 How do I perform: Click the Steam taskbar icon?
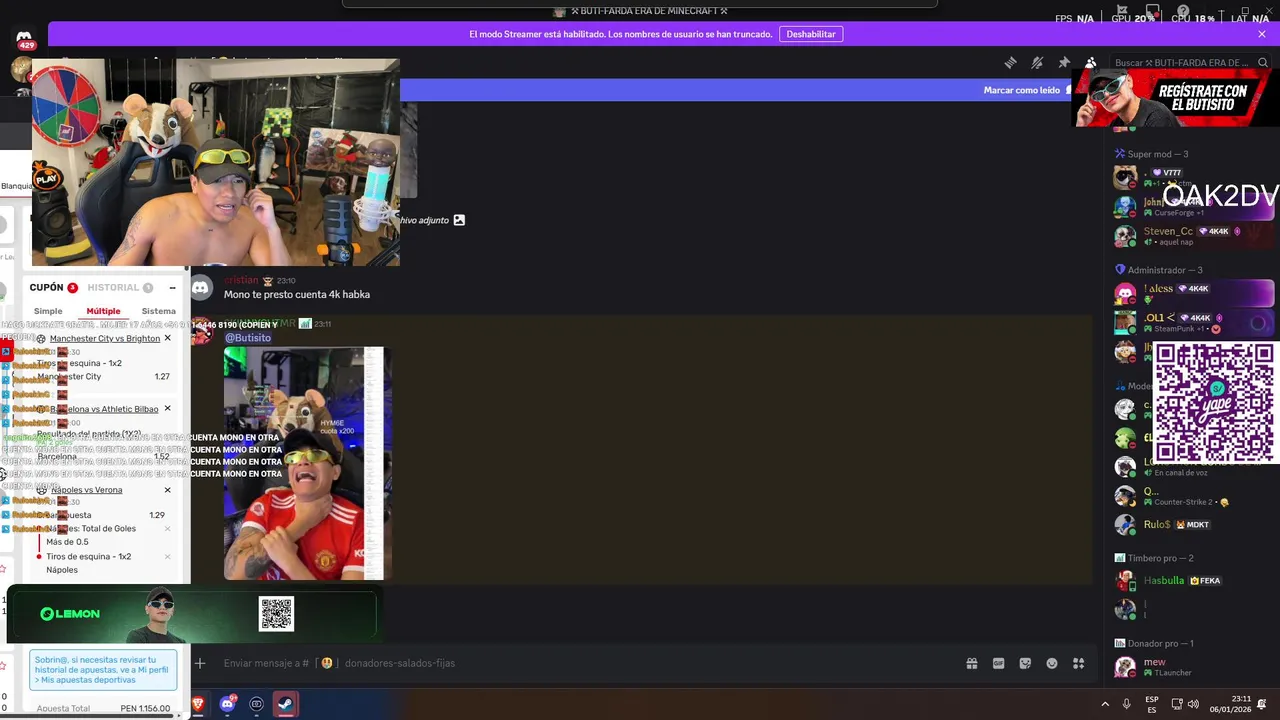(286, 704)
